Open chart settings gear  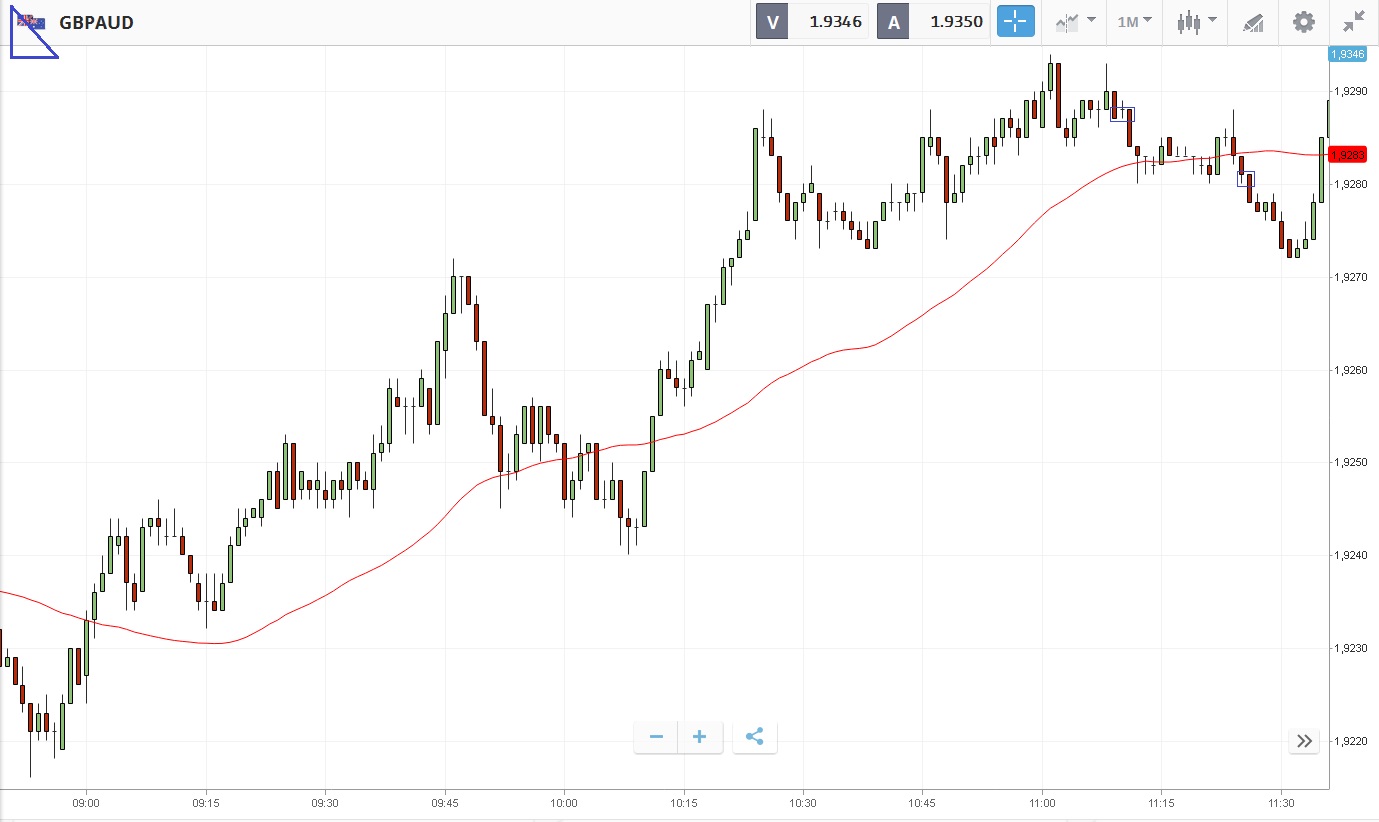[x=1303, y=21]
